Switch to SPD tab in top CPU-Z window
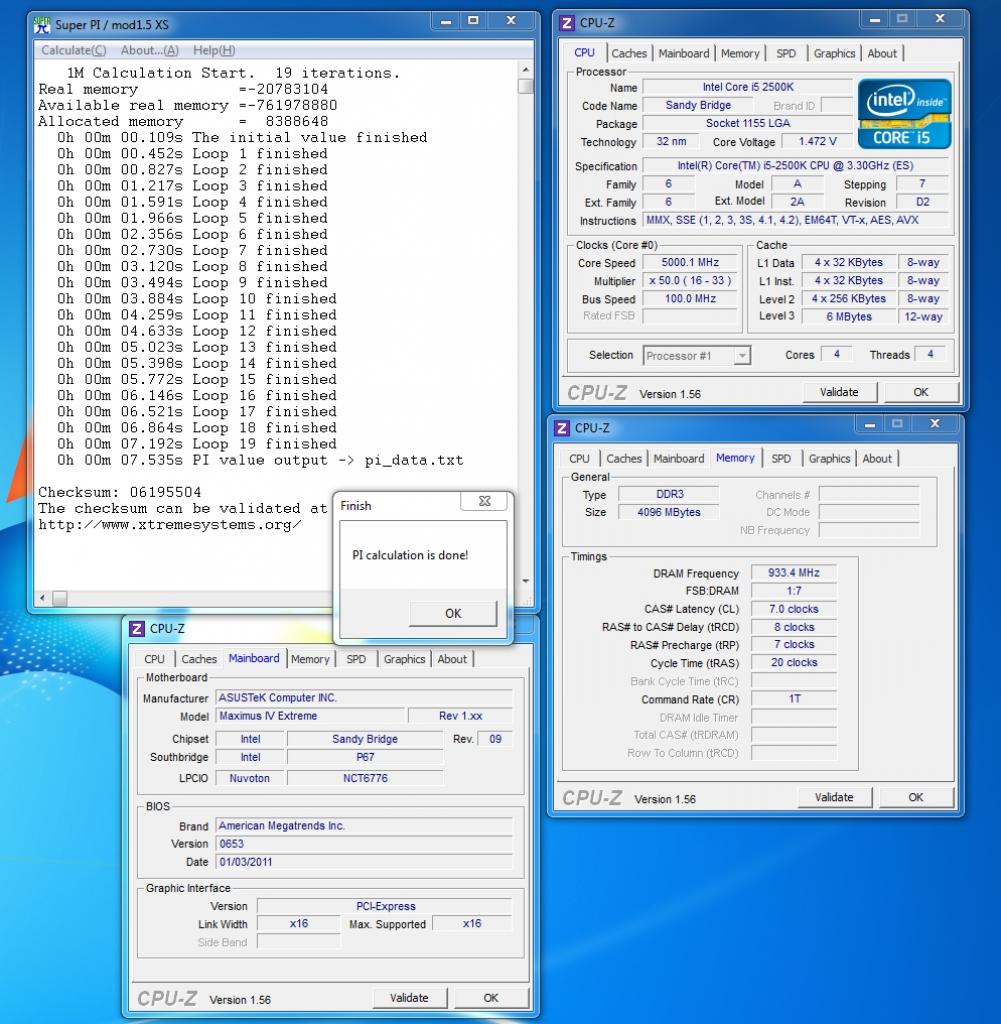This screenshot has width=1001, height=1024. [x=786, y=54]
